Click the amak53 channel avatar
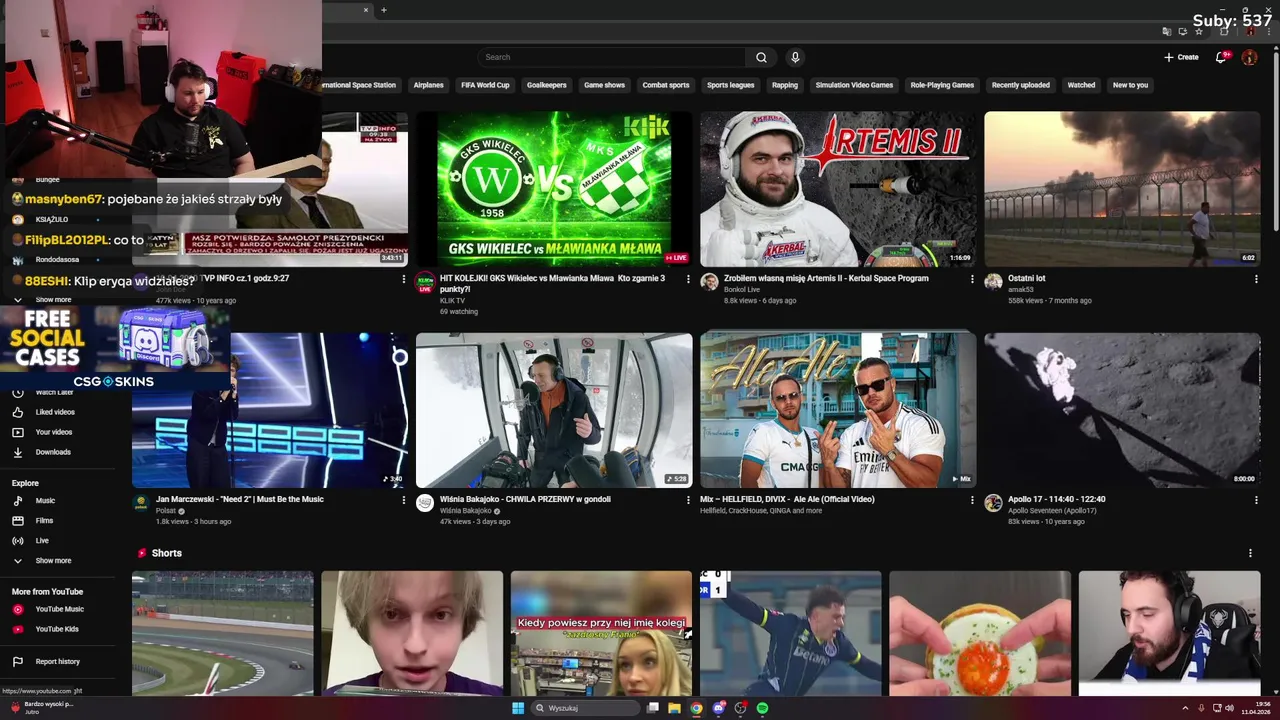This screenshot has width=1280, height=720. coord(993,282)
